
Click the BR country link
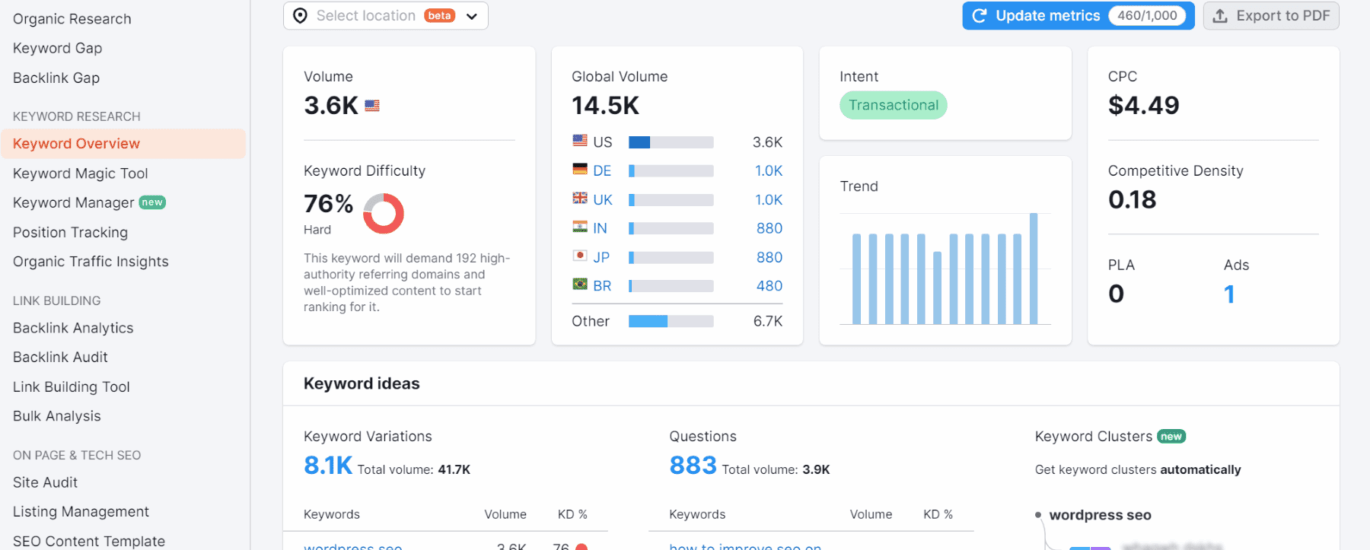(602, 286)
